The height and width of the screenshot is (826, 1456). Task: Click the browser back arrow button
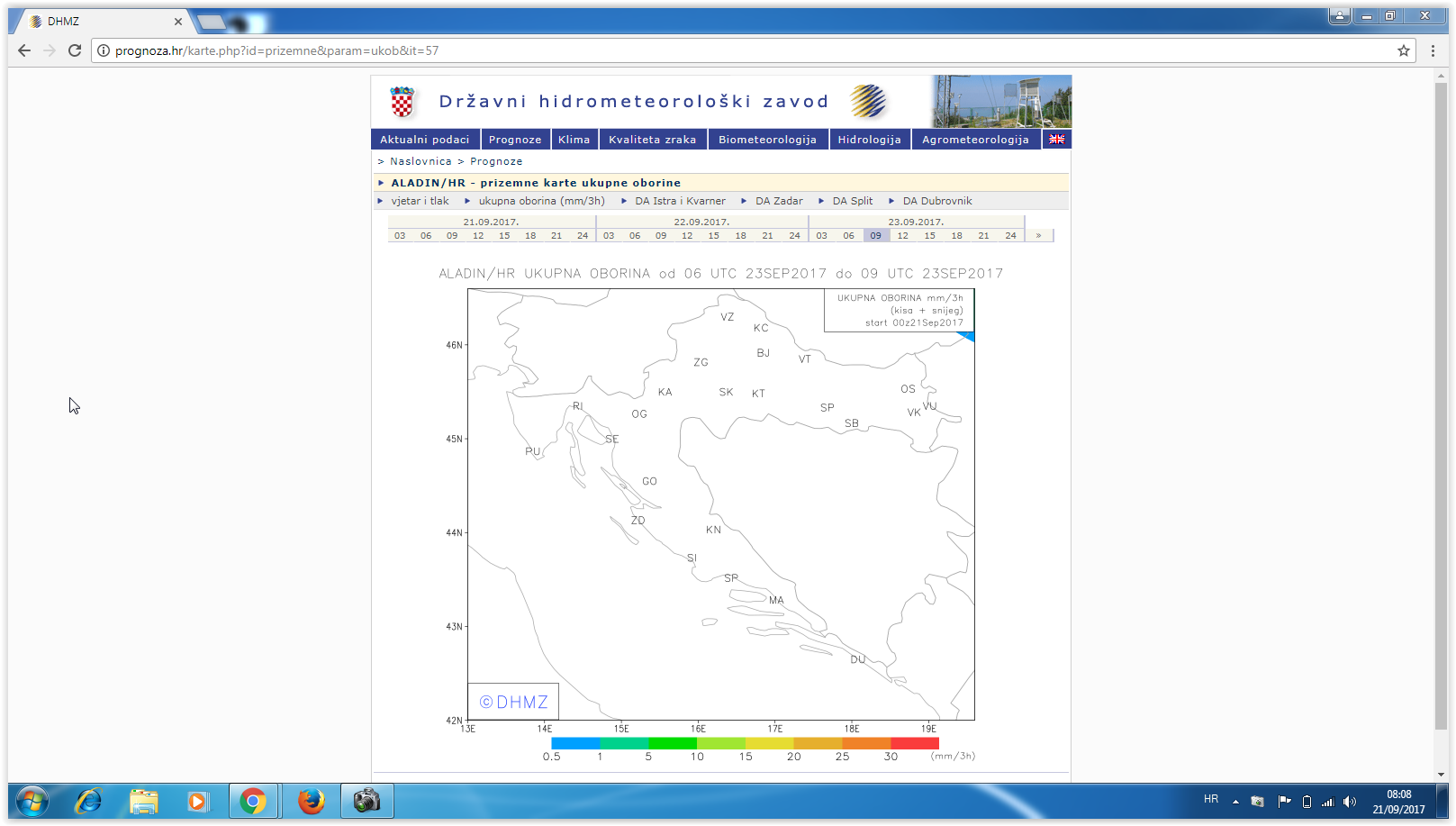click(x=24, y=50)
